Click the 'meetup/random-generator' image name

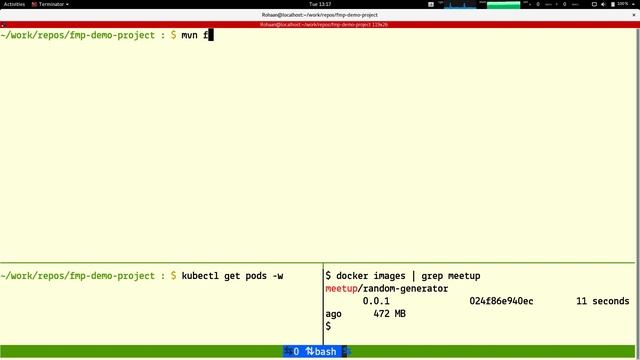(387, 289)
